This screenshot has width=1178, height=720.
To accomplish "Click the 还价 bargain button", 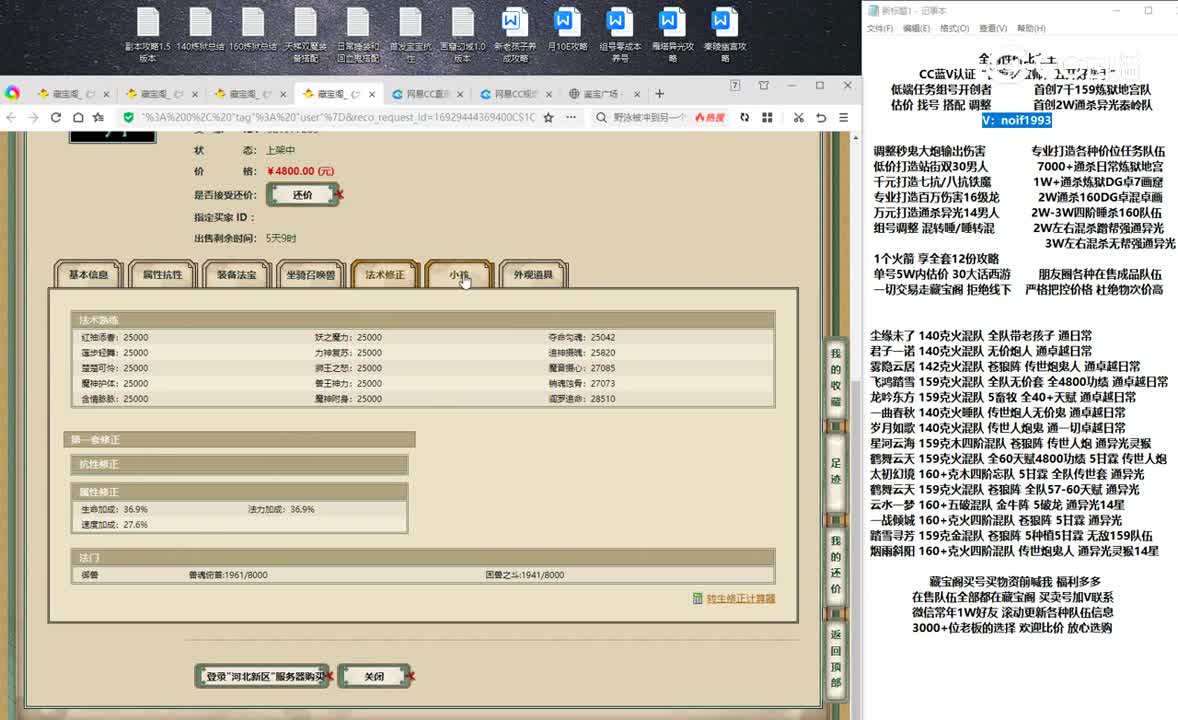I will pos(303,195).
